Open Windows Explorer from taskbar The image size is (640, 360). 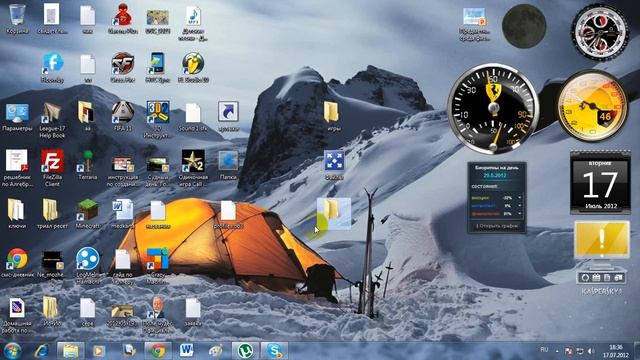[x=70, y=351]
